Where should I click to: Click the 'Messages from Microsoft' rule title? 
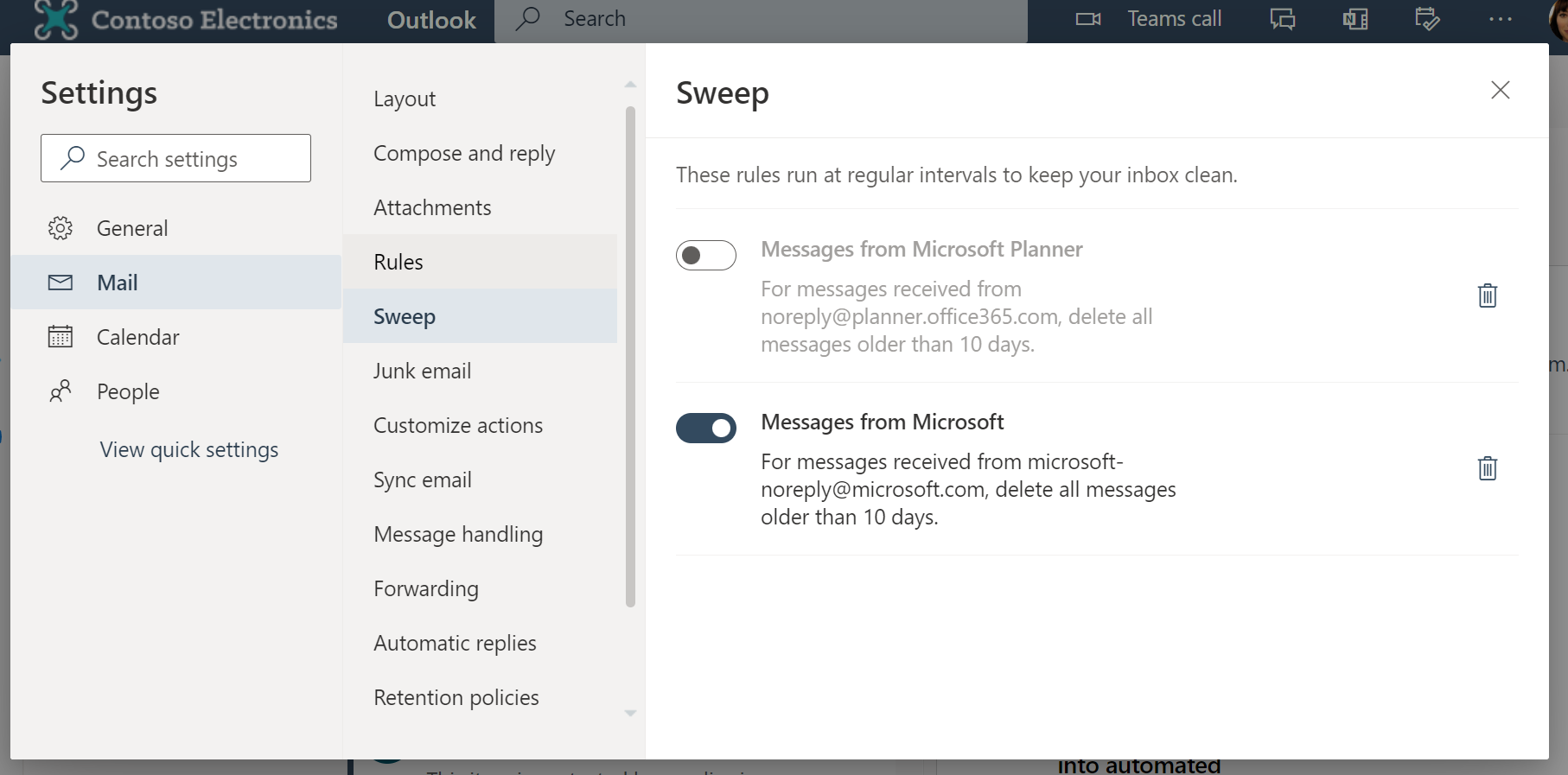(883, 422)
